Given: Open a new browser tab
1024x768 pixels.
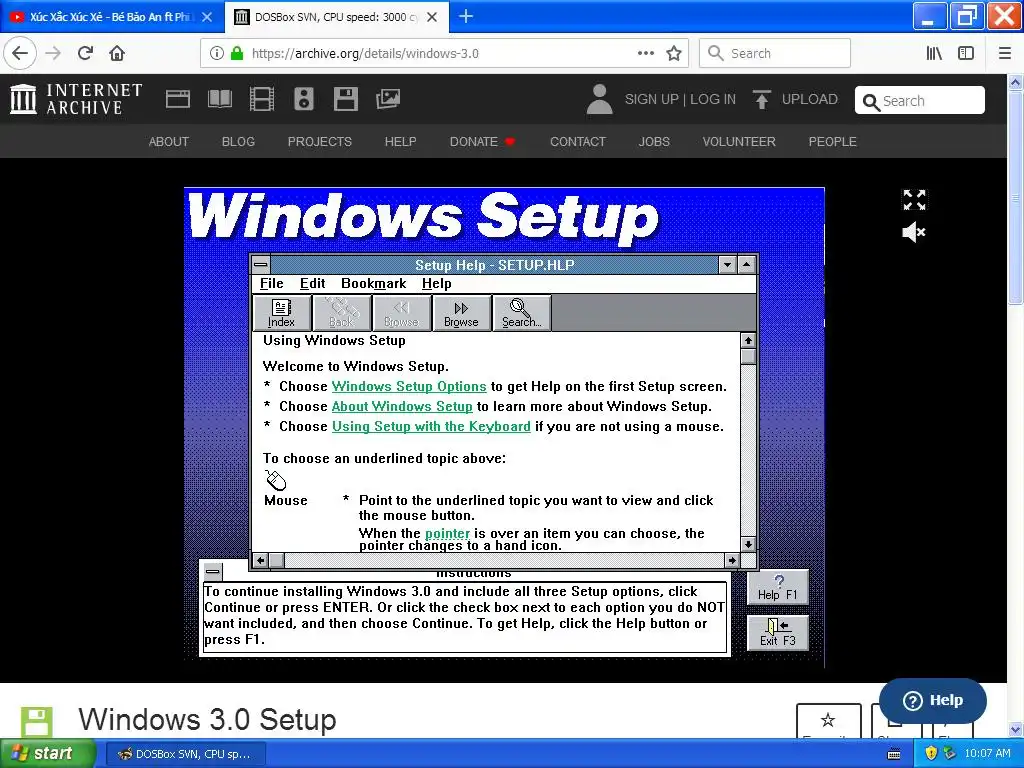Looking at the screenshot, I should pyautogui.click(x=466, y=16).
